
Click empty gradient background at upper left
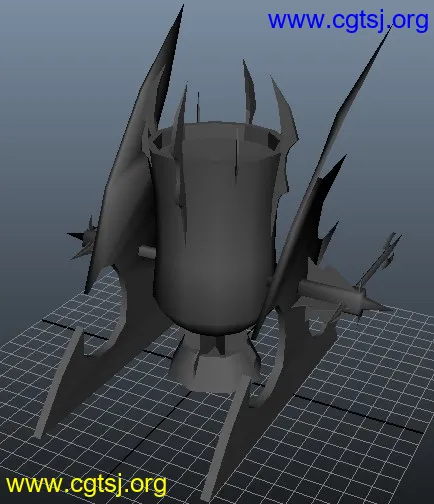(50, 83)
